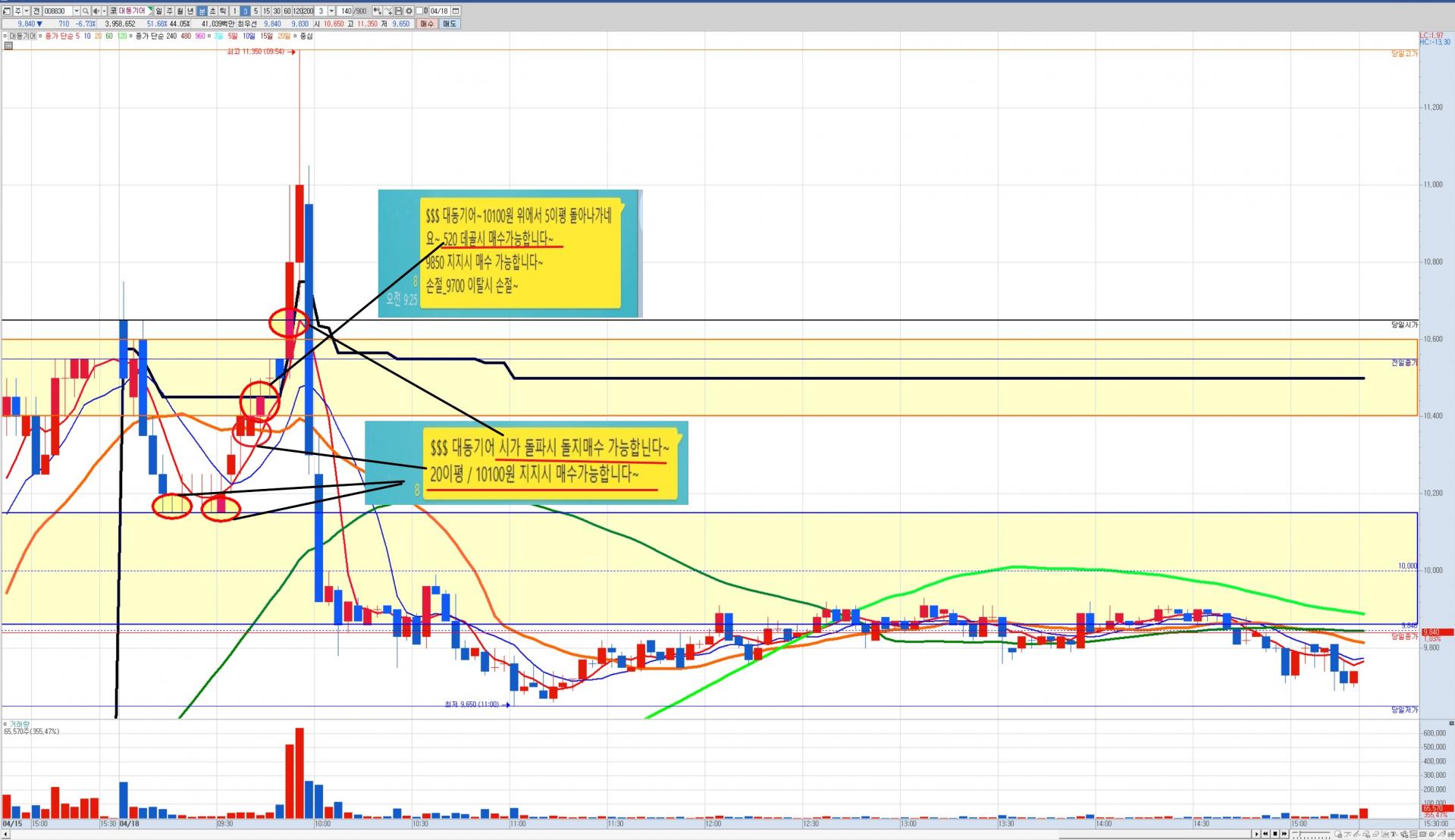
Task: Choose the 200 interval button
Action: point(309,11)
